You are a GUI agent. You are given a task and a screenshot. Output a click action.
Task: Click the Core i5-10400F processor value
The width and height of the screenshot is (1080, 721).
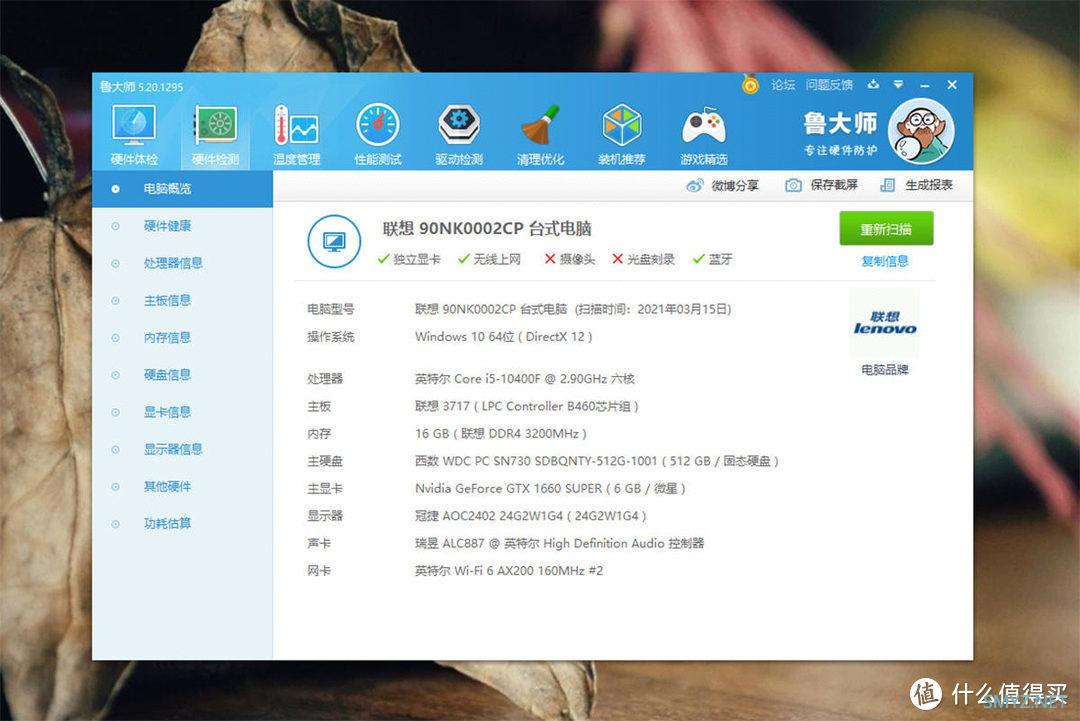(525, 379)
